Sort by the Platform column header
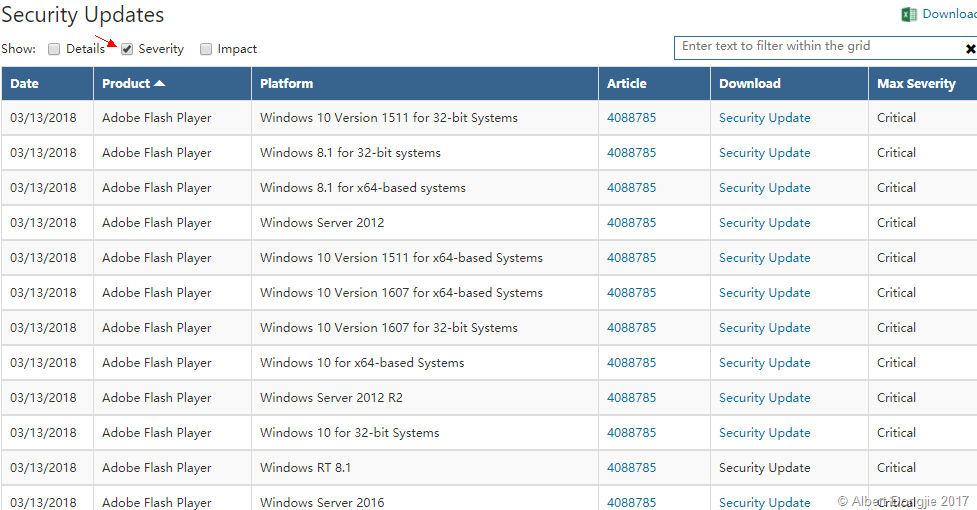The width and height of the screenshot is (977, 510). [x=286, y=84]
